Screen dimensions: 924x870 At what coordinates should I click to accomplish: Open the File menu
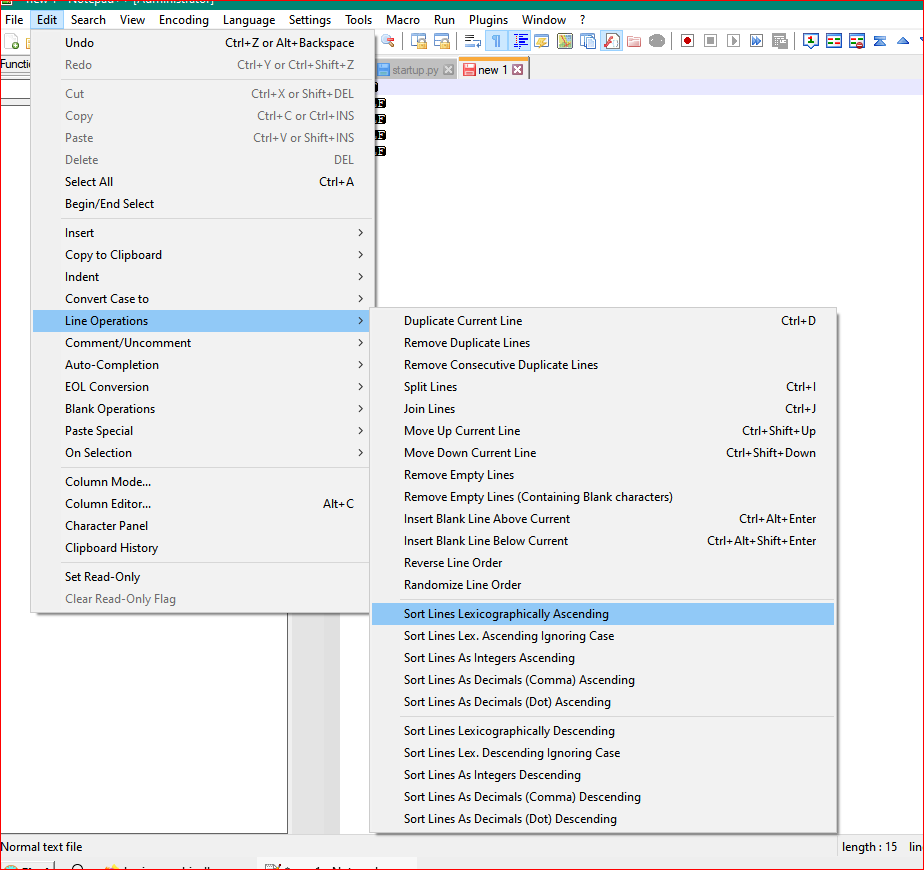coord(14,19)
